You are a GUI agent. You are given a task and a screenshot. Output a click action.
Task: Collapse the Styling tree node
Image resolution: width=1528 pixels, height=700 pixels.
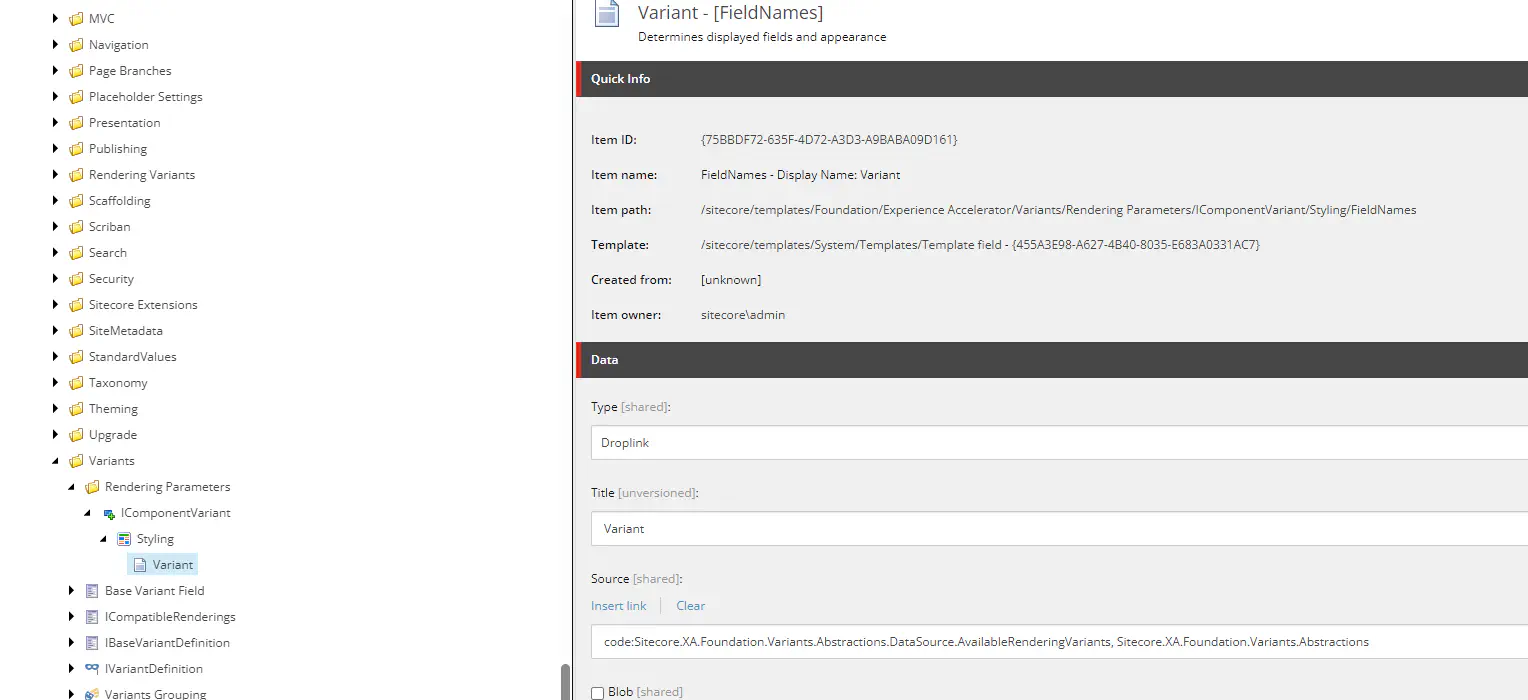coord(104,539)
